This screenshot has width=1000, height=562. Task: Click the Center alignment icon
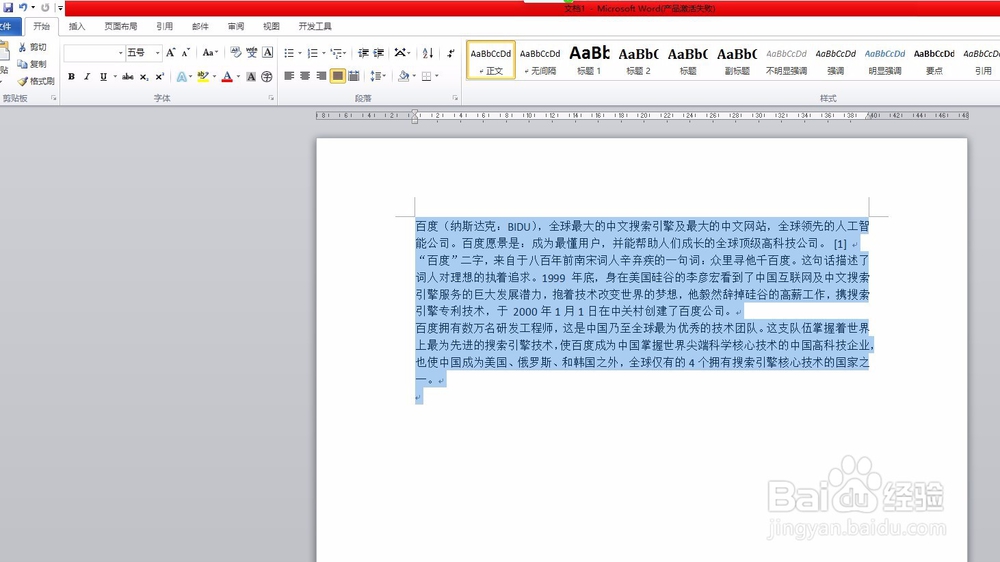305,77
